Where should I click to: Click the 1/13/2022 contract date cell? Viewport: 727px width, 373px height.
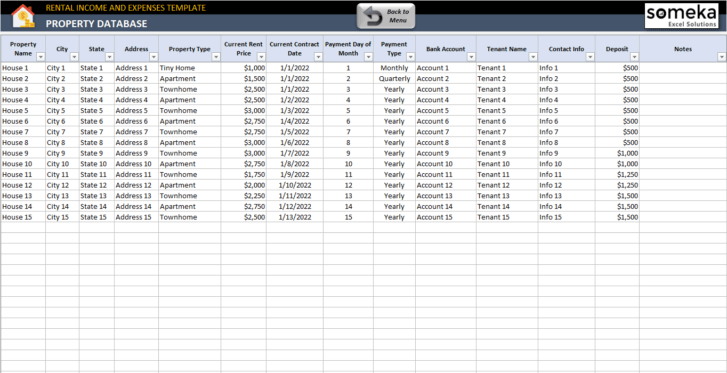tap(295, 217)
